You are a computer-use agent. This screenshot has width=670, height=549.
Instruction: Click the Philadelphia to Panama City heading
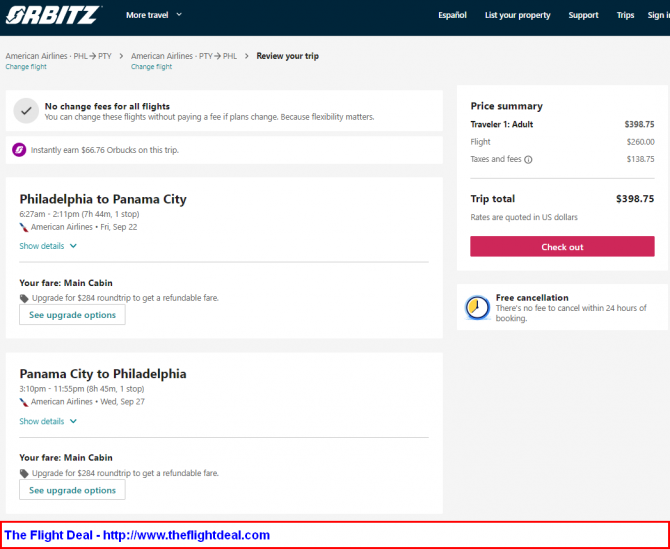tap(103, 200)
